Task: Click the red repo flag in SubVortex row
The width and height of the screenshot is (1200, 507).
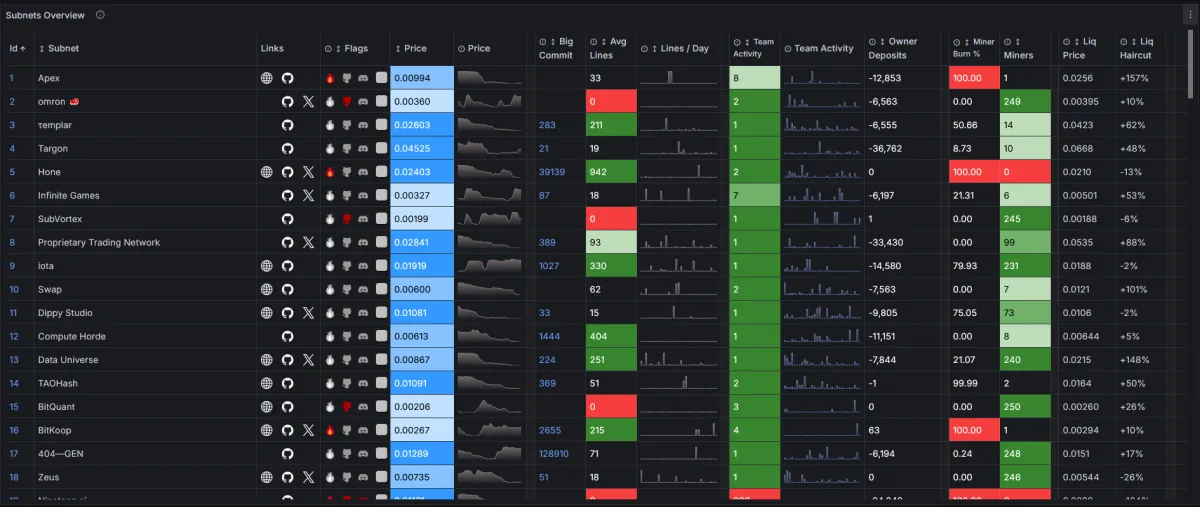Action: click(x=347, y=219)
